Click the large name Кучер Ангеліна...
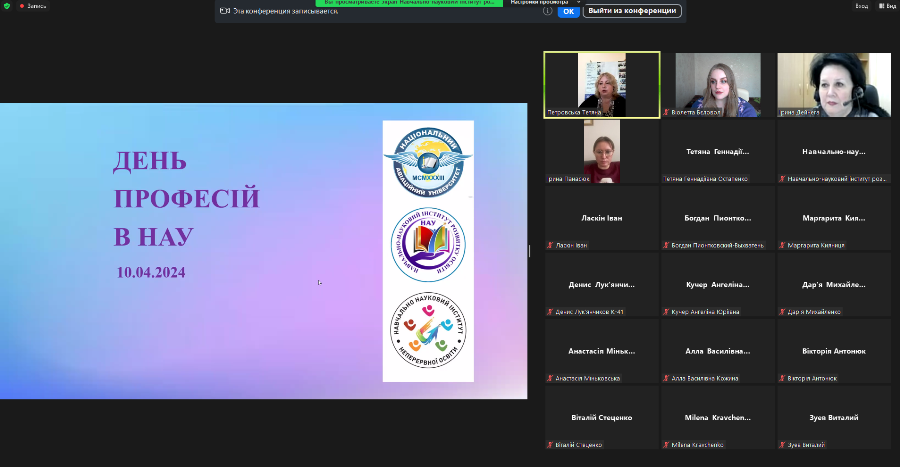Screen dimensions: 900x467 (717, 285)
